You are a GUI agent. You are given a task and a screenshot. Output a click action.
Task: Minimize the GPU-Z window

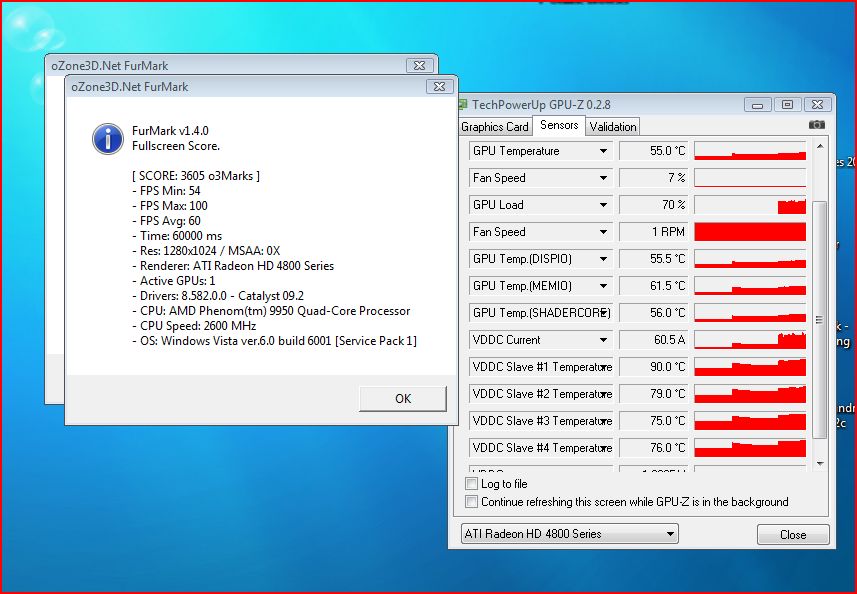tap(758, 104)
